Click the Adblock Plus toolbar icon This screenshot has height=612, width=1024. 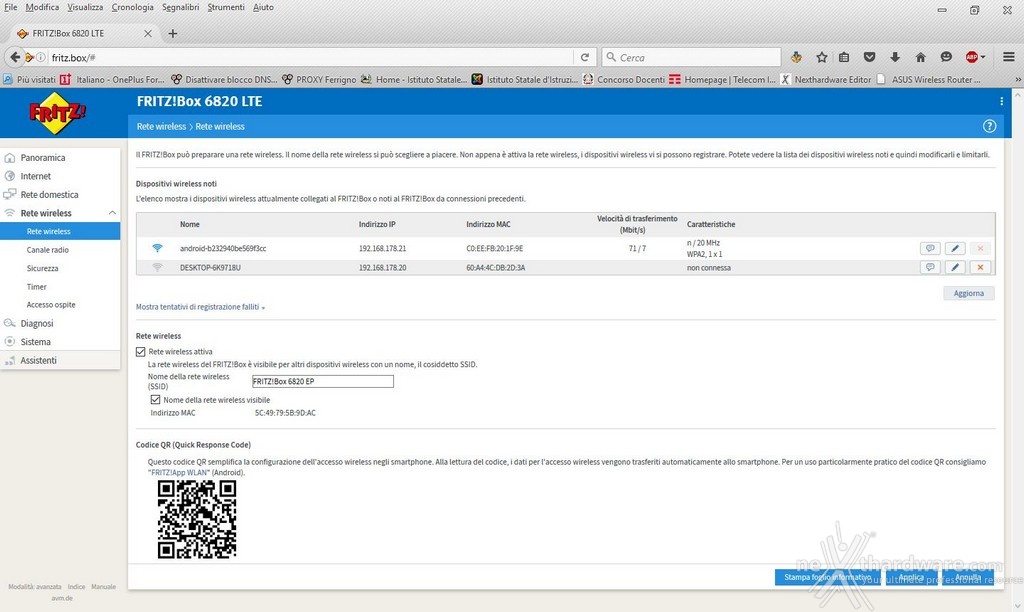(971, 57)
